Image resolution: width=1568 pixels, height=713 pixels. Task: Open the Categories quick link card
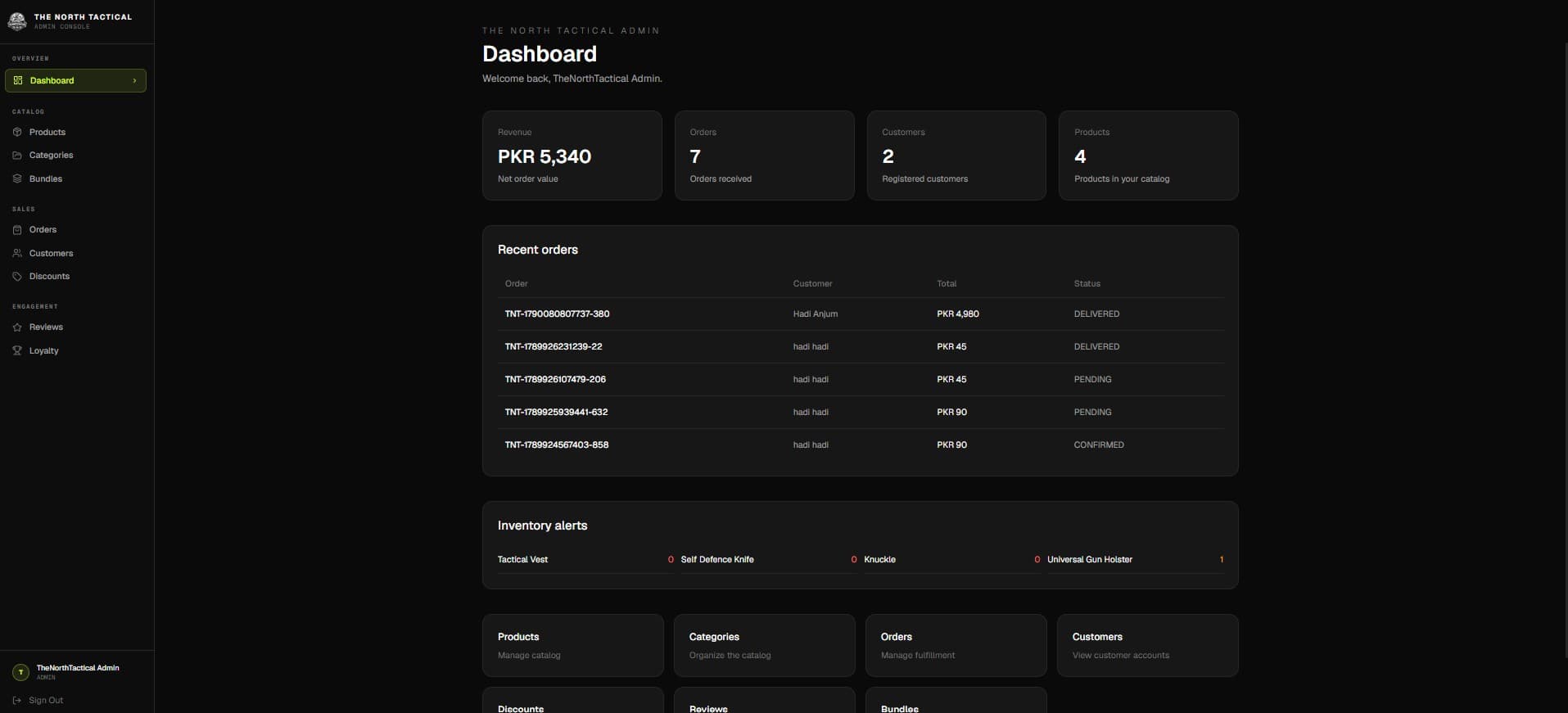point(765,645)
